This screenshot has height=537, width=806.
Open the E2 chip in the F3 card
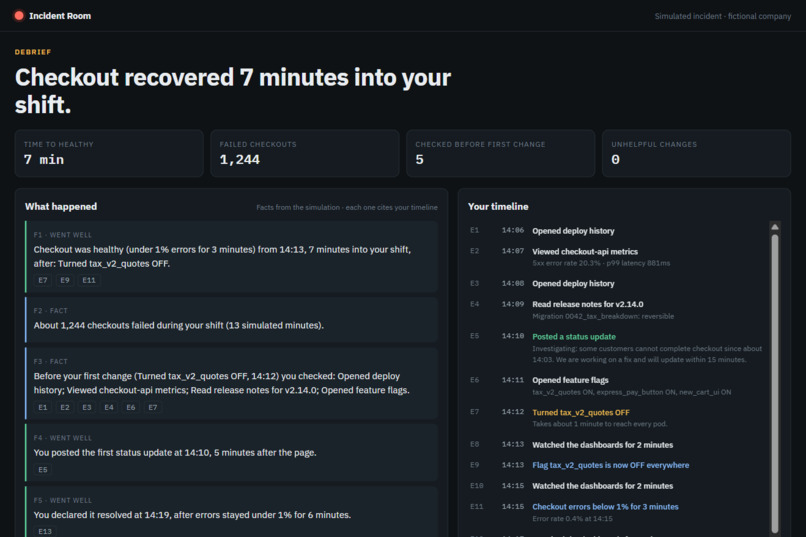click(65, 407)
